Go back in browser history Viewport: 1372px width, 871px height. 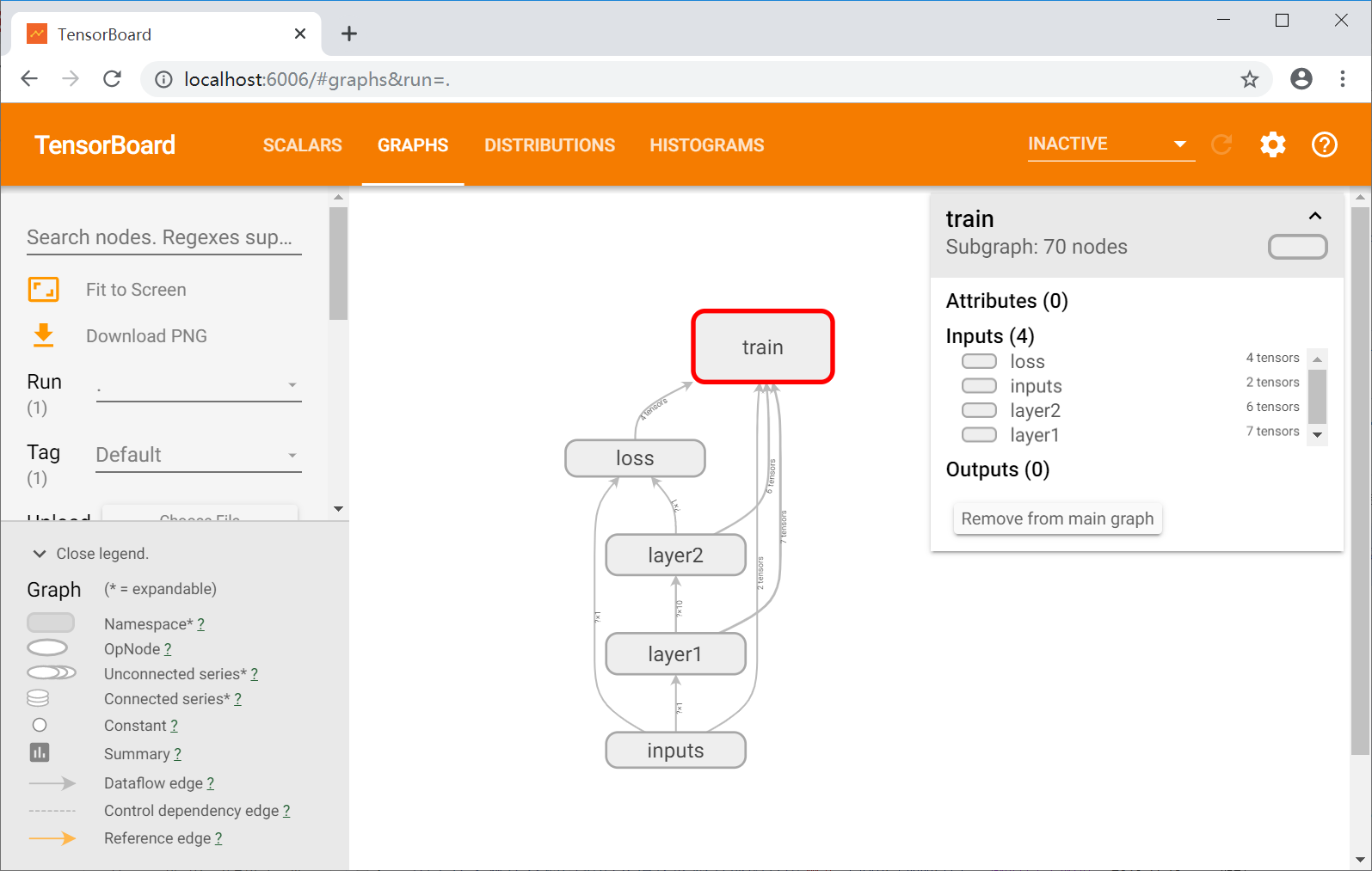point(29,79)
